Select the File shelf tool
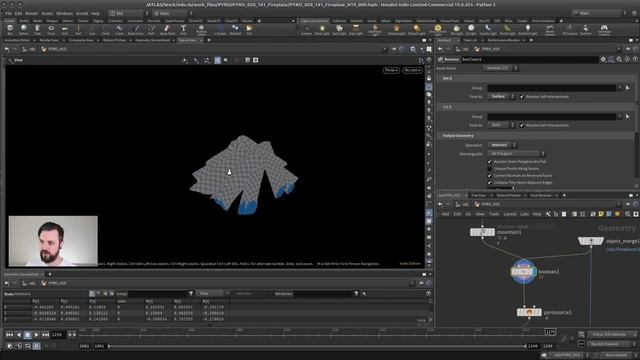The height and width of the screenshot is (360, 640). point(249,29)
